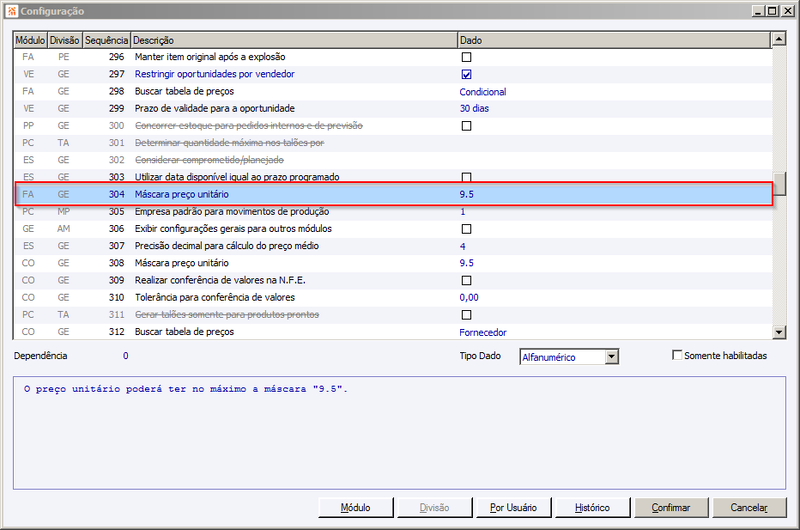Click value 1 in row 305
Image resolution: width=800 pixels, height=530 pixels.
click(x=462, y=212)
